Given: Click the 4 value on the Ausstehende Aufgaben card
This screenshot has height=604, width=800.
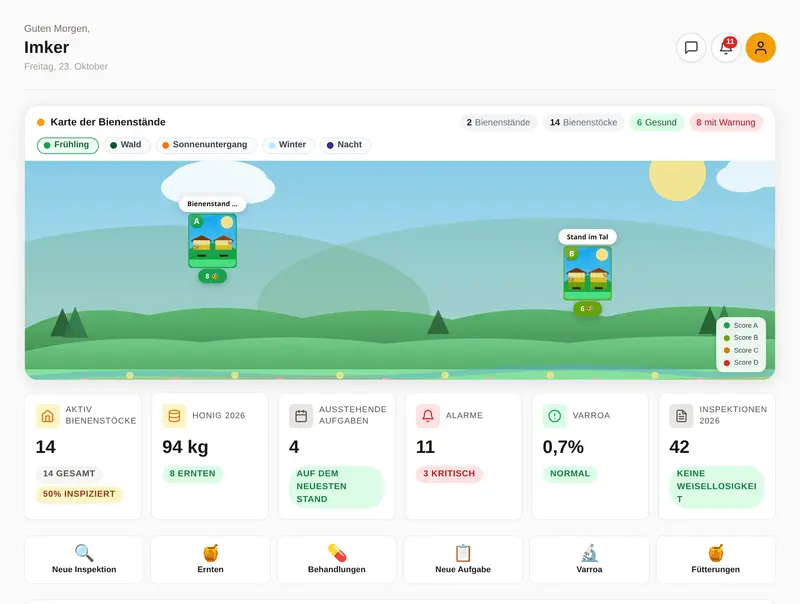Looking at the screenshot, I should coord(294,447).
